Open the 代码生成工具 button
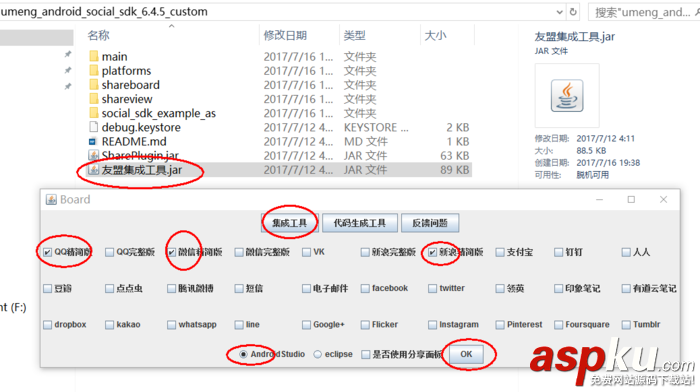The width and height of the screenshot is (700, 392). coord(360,223)
